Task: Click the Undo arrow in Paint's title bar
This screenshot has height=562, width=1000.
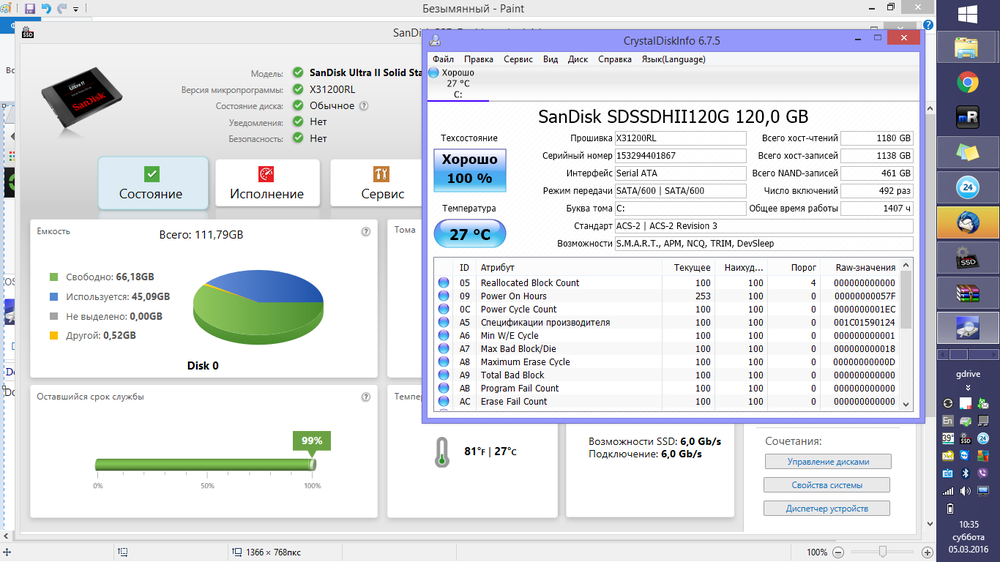Action: point(46,8)
